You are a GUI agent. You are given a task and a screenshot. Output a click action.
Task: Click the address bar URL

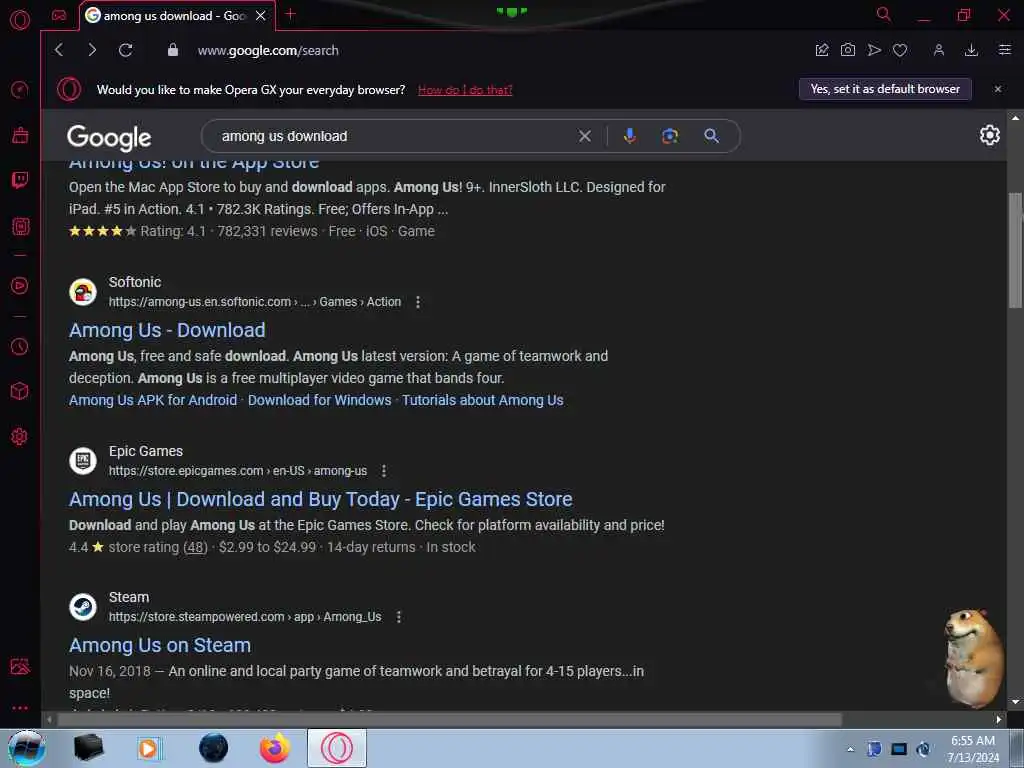pos(268,50)
